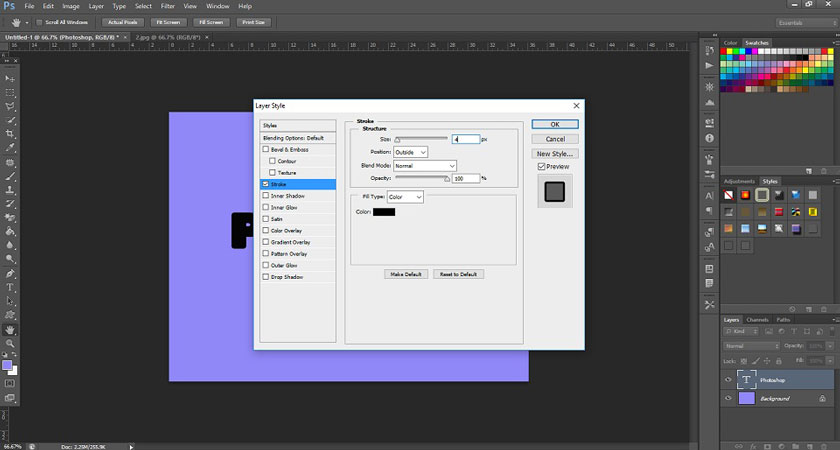The width and height of the screenshot is (840, 450).
Task: Open the Character panel icon
Action: 710,196
